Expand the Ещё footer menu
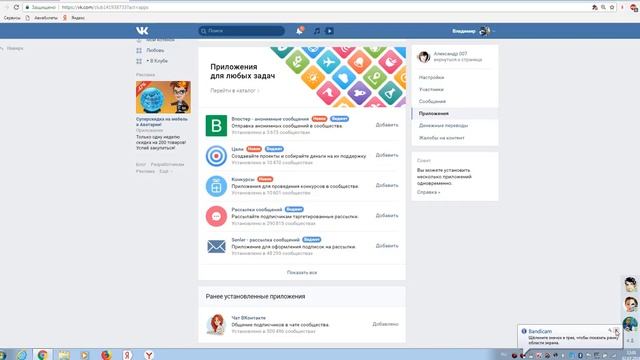This screenshot has width=640, height=360. [165, 171]
